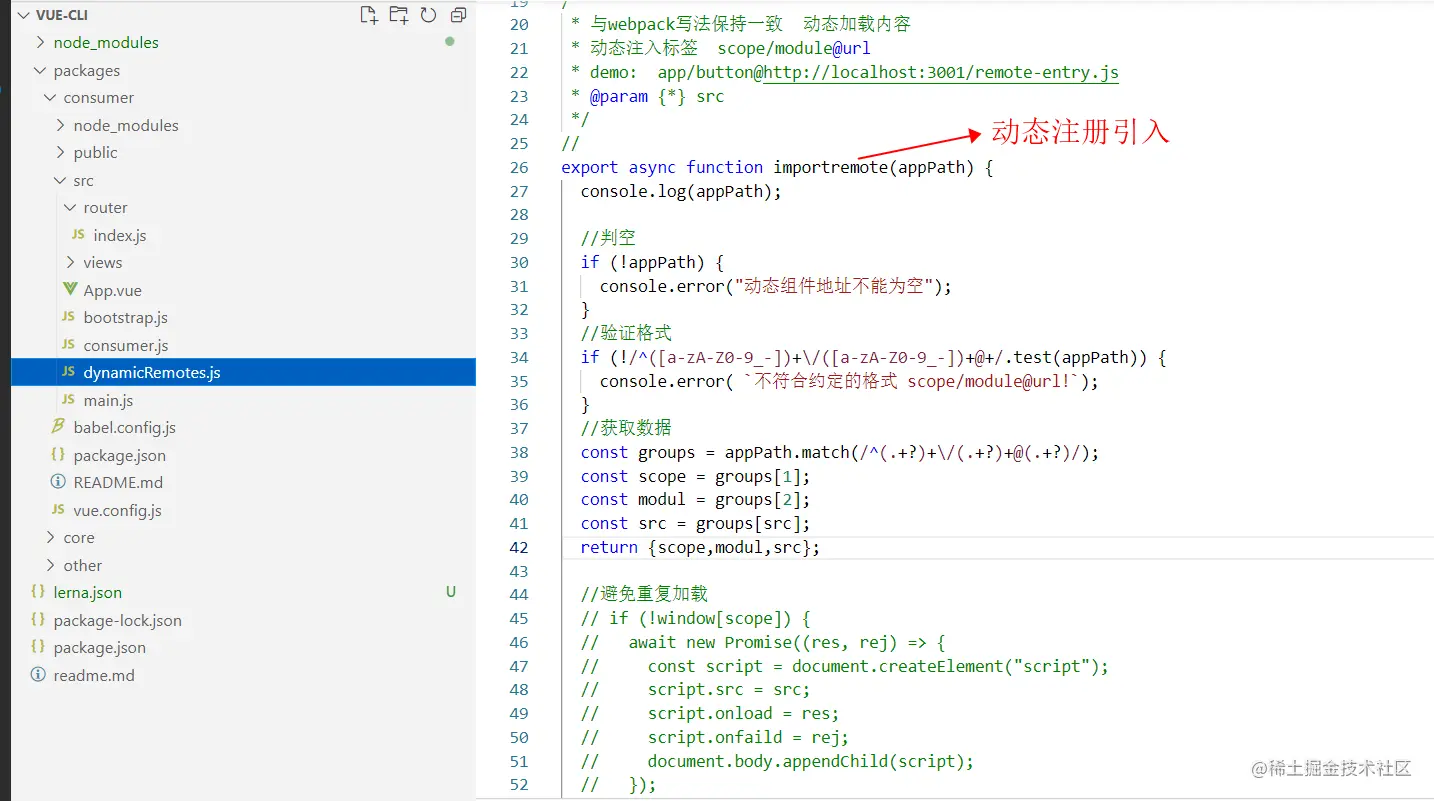
Task: Open consumer.js file
Action: [x=126, y=345]
